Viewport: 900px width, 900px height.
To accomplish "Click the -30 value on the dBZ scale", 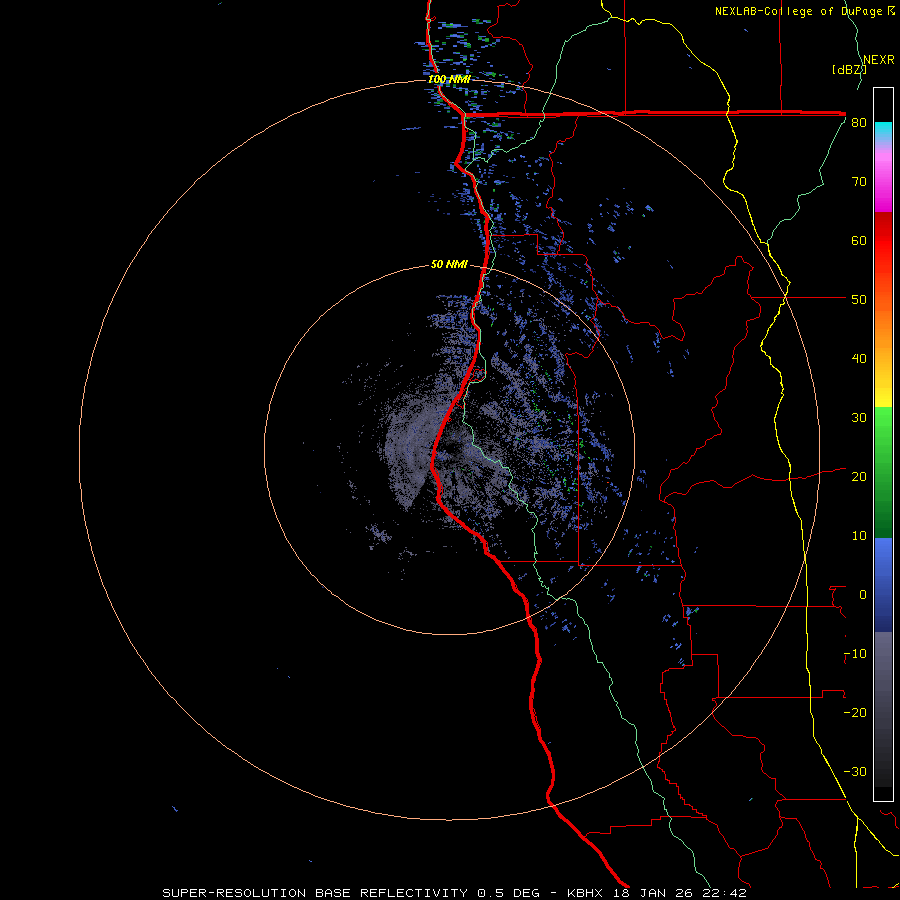I will pos(855,772).
